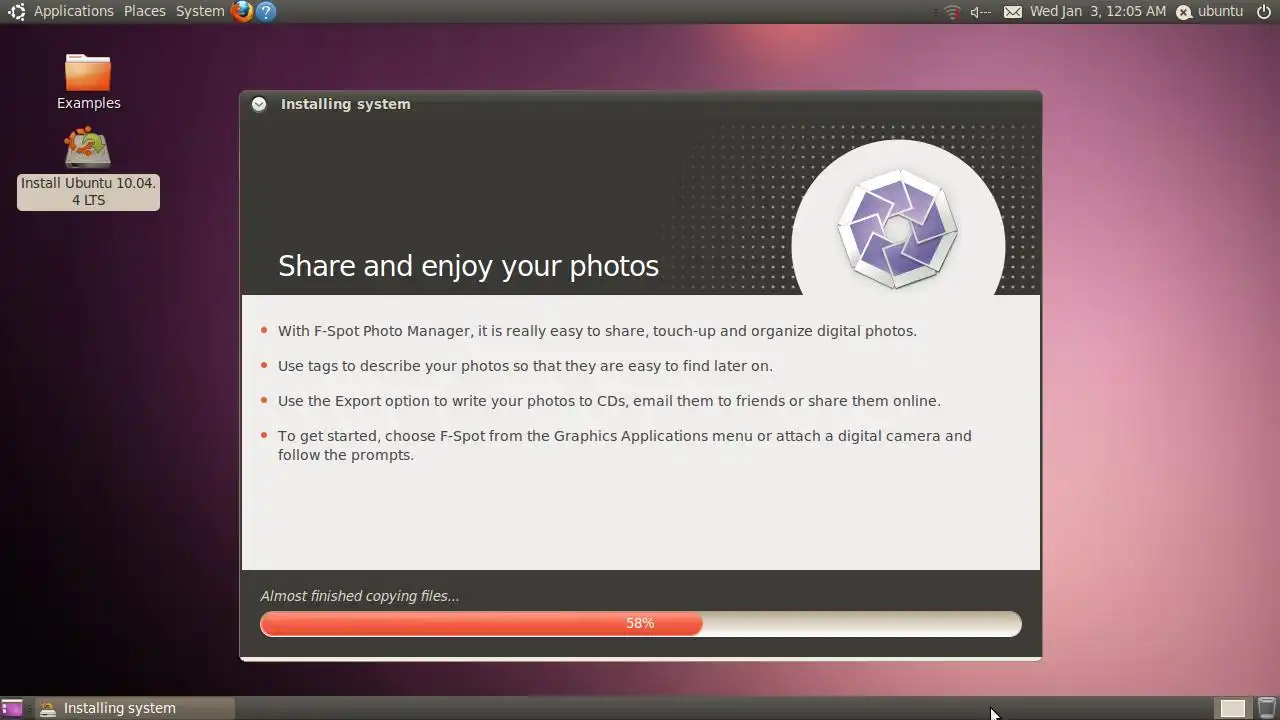Screen dimensions: 1280x720
Task: Click the bullet about F-Spot Photo Manager
Action: click(597, 331)
